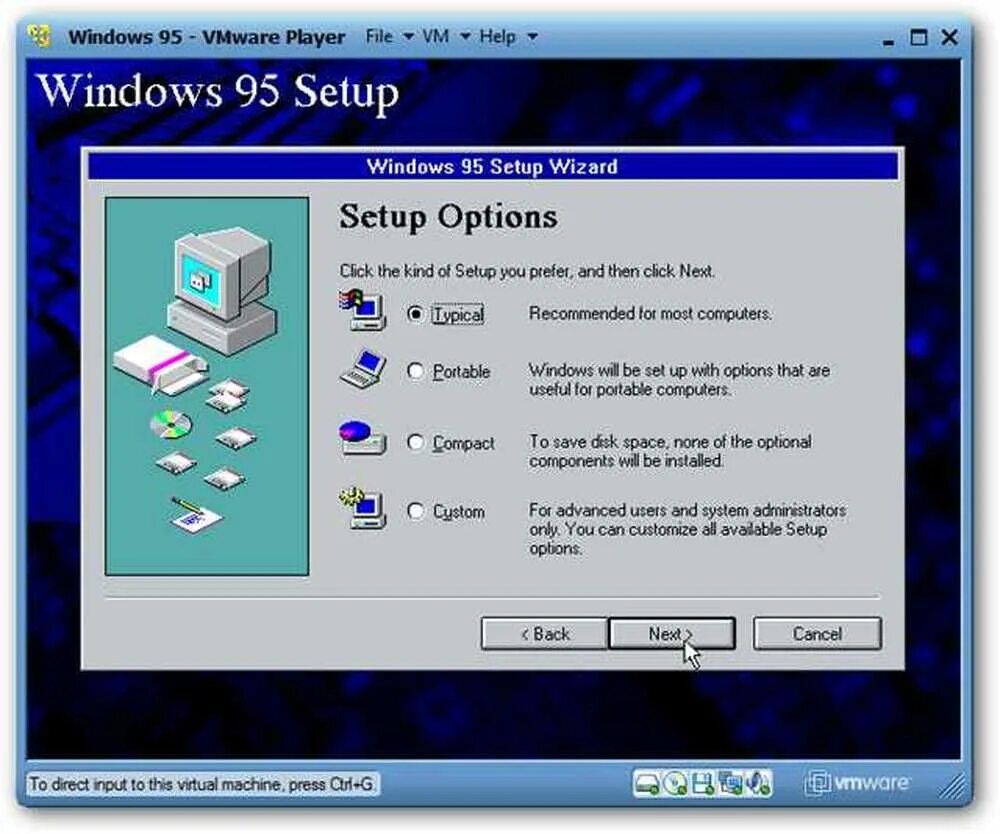This screenshot has width=1000, height=834.
Task: Click the Custom setup tools icon
Action: click(362, 508)
